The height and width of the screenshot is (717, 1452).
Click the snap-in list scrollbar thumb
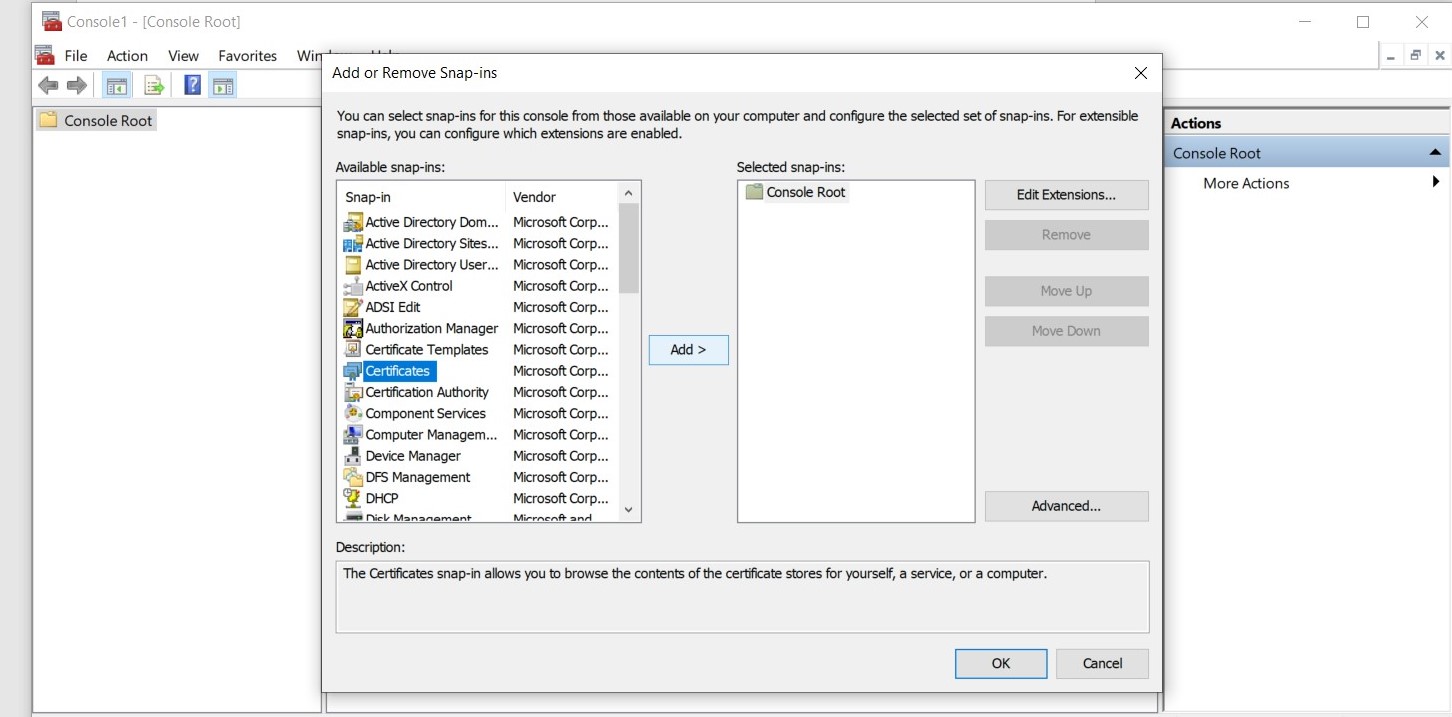[628, 248]
